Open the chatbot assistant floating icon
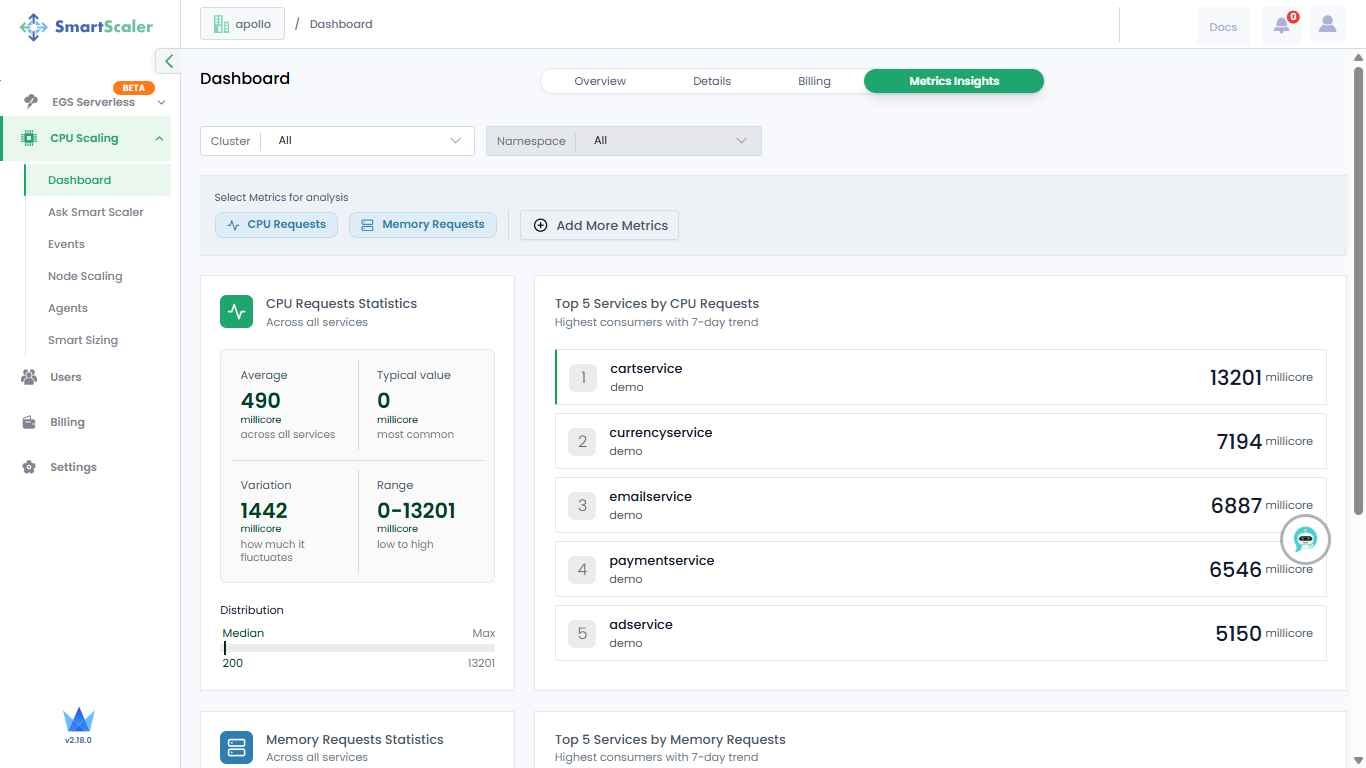This screenshot has height=768, width=1366. pos(1305,540)
